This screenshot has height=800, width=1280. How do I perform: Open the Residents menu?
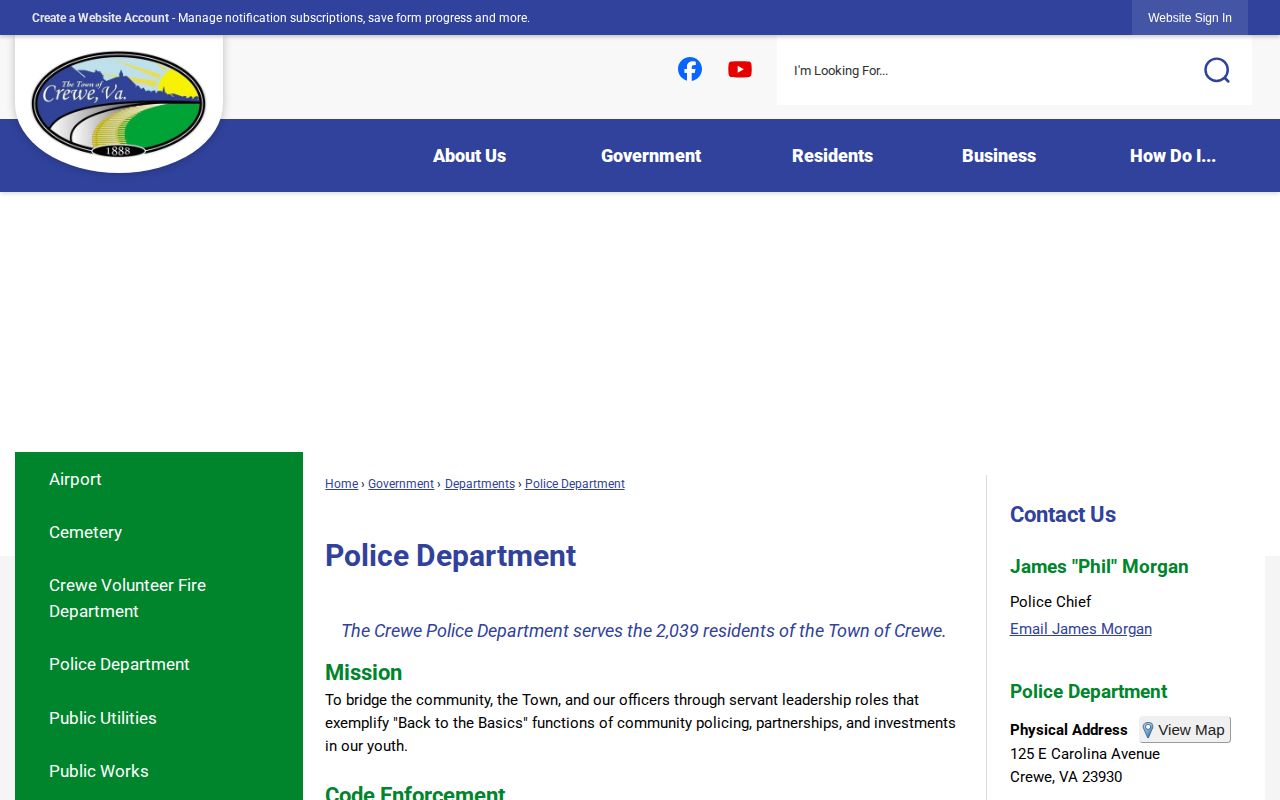coord(832,156)
